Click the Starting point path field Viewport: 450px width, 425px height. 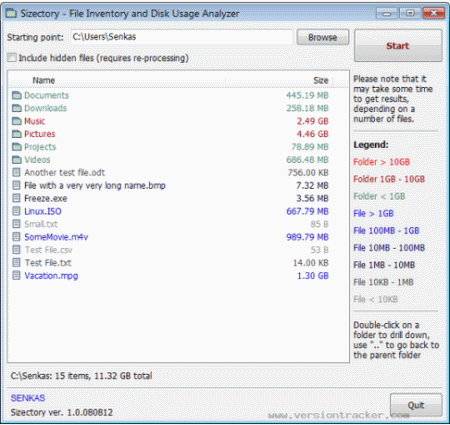(x=182, y=37)
